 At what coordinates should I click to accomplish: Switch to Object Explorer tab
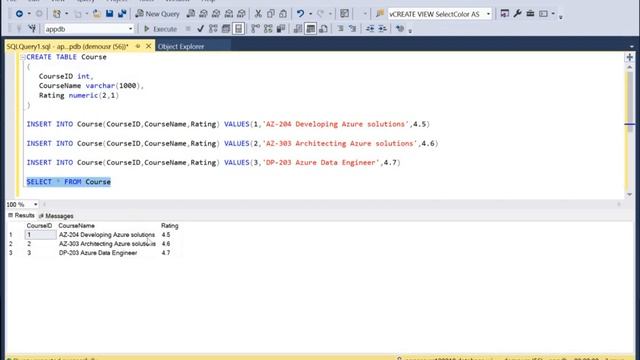[x=181, y=47]
